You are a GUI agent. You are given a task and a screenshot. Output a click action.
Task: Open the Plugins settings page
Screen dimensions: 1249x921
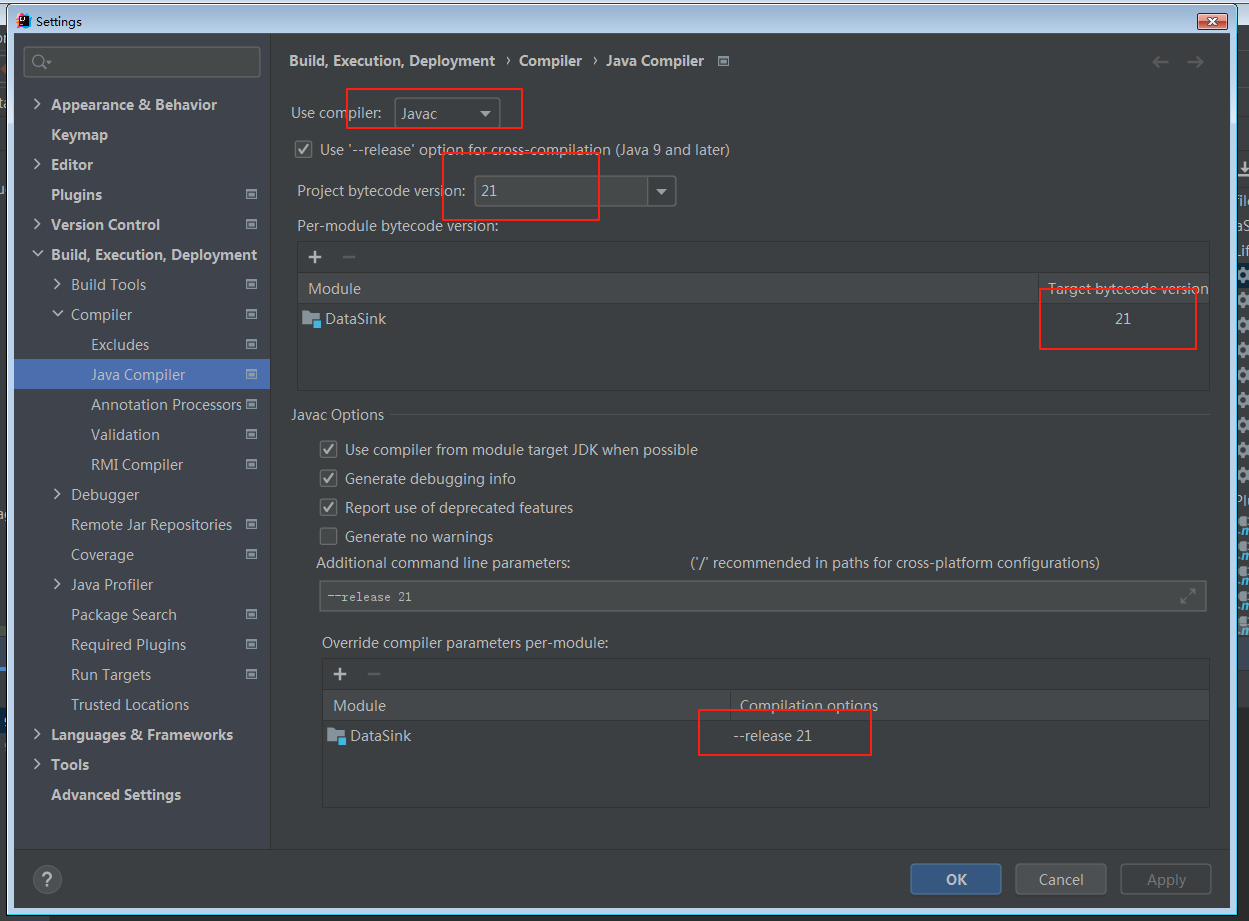tap(76, 194)
